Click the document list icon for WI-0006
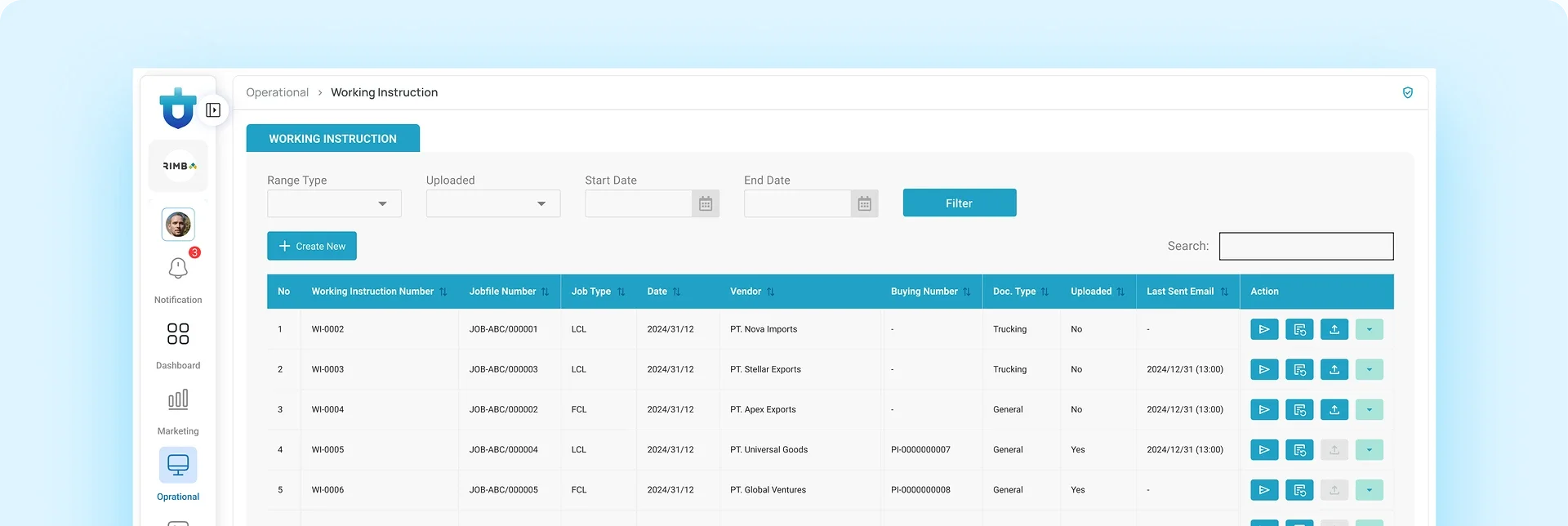 [1299, 490]
